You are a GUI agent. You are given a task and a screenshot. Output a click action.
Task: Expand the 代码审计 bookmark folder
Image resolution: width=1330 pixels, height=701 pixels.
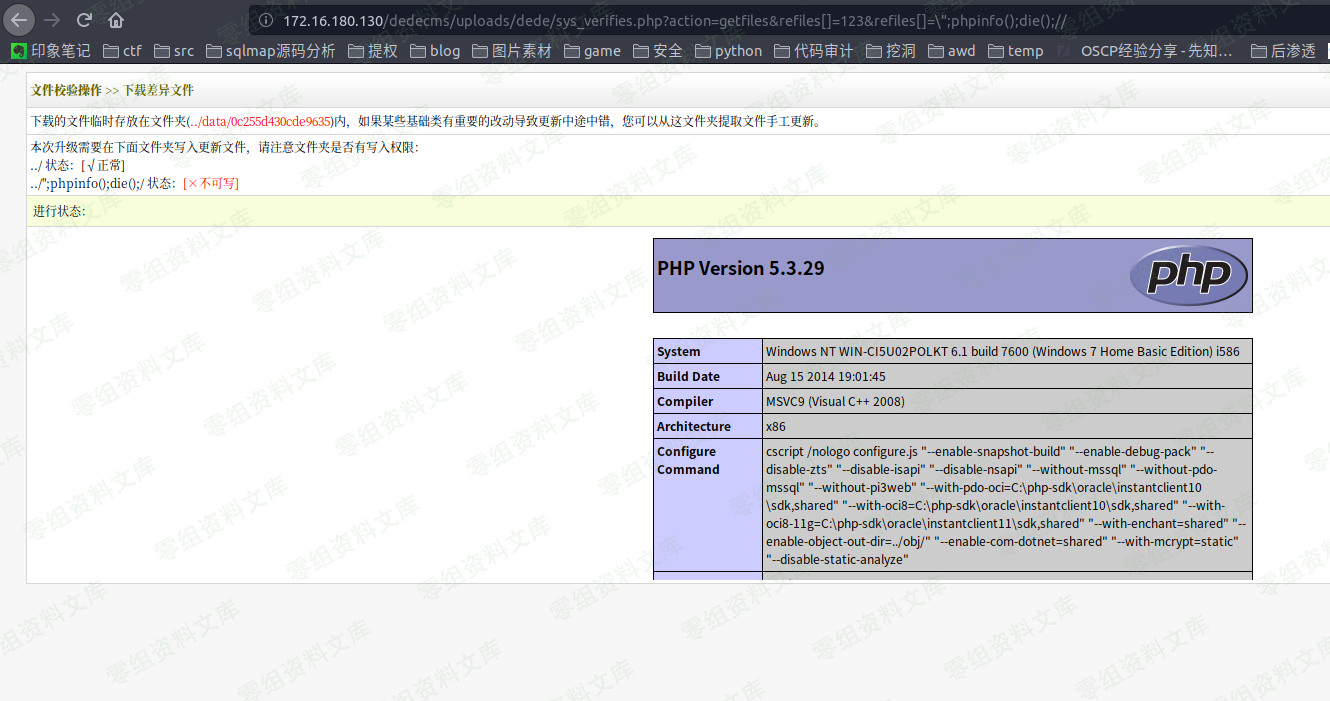pos(814,51)
